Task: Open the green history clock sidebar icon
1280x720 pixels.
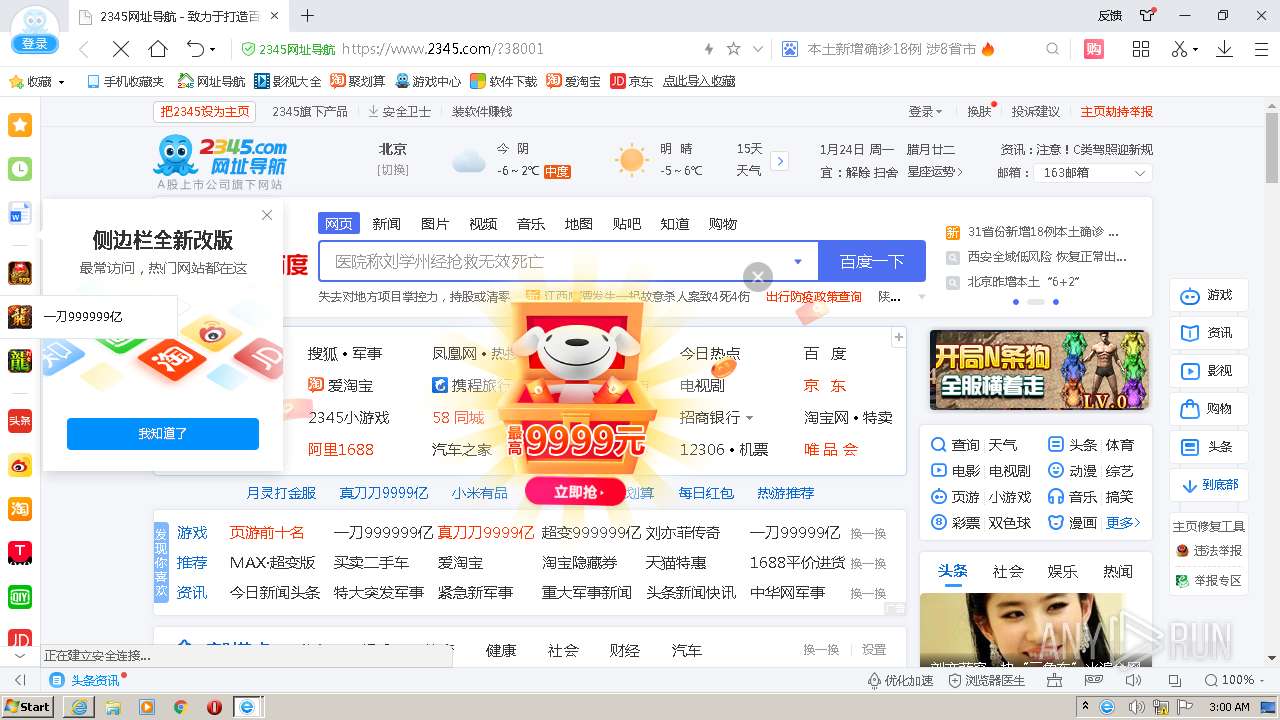Action: click(20, 169)
